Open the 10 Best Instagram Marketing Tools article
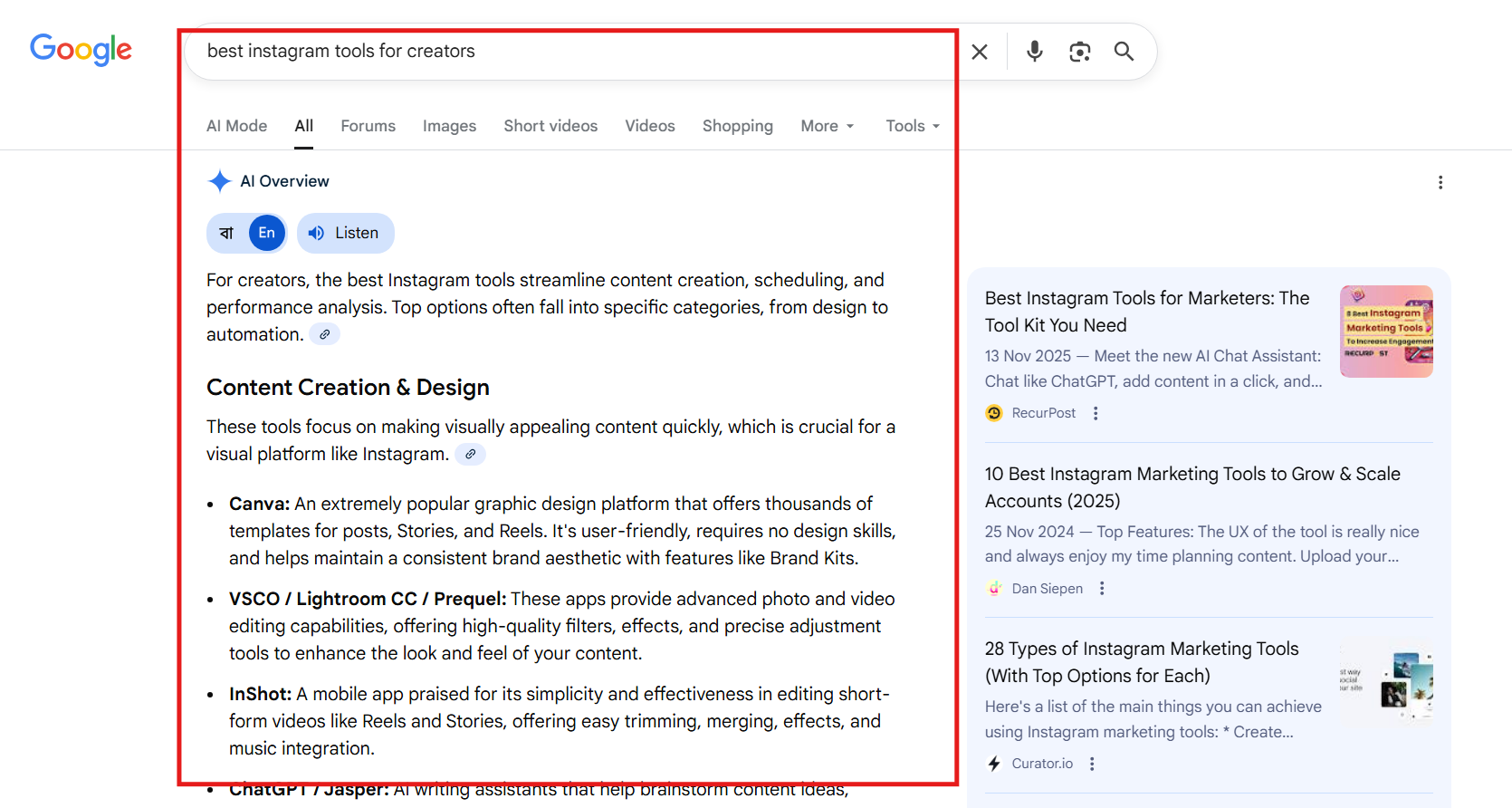Screen dimensions: 1512x808 [1191, 486]
